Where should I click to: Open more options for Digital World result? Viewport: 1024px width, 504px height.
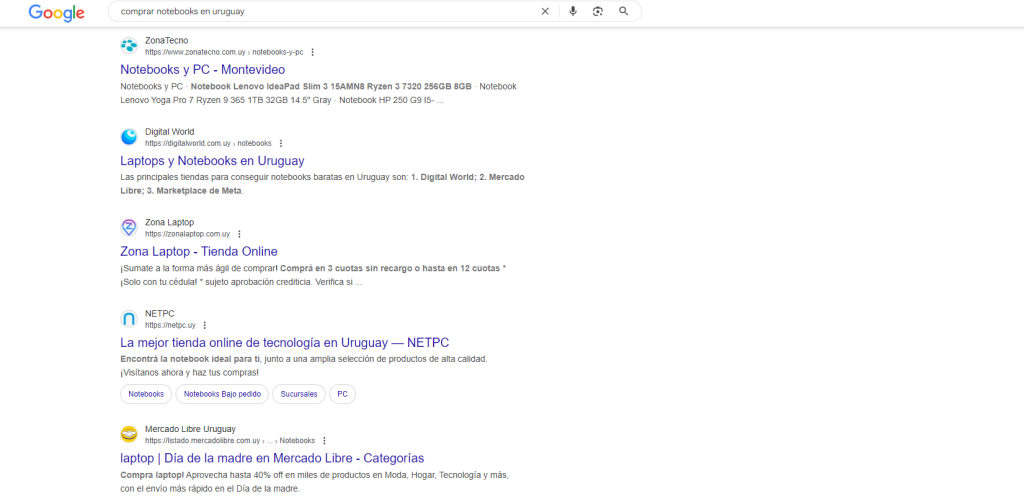click(x=281, y=143)
